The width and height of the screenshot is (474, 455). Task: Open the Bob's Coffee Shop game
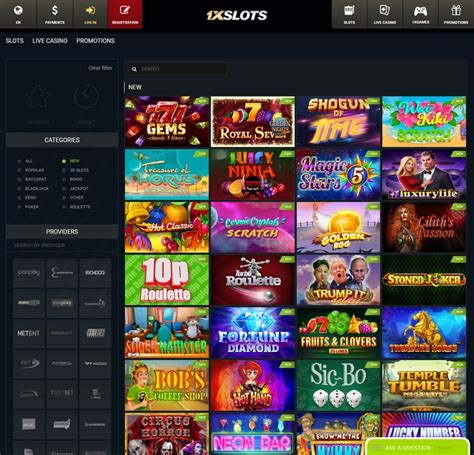(167, 385)
